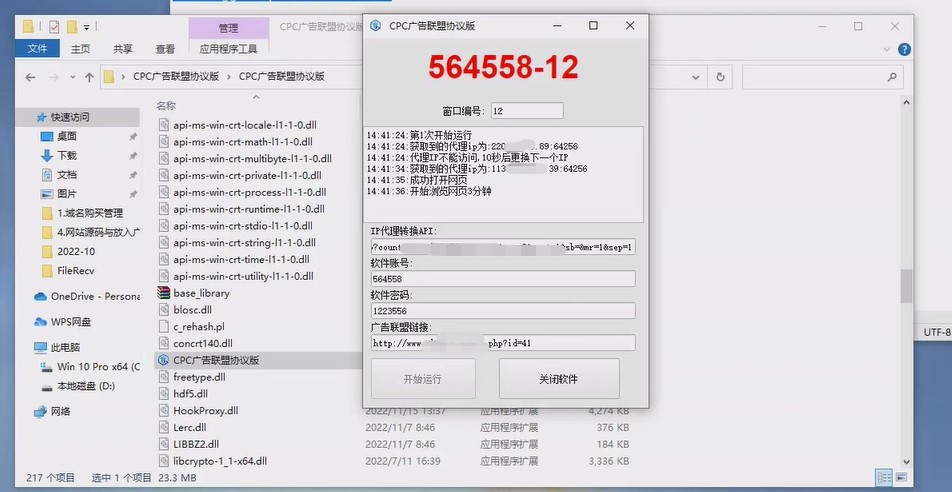
Task: Select 本地磁盘 (D:) drive
Action: point(86,386)
